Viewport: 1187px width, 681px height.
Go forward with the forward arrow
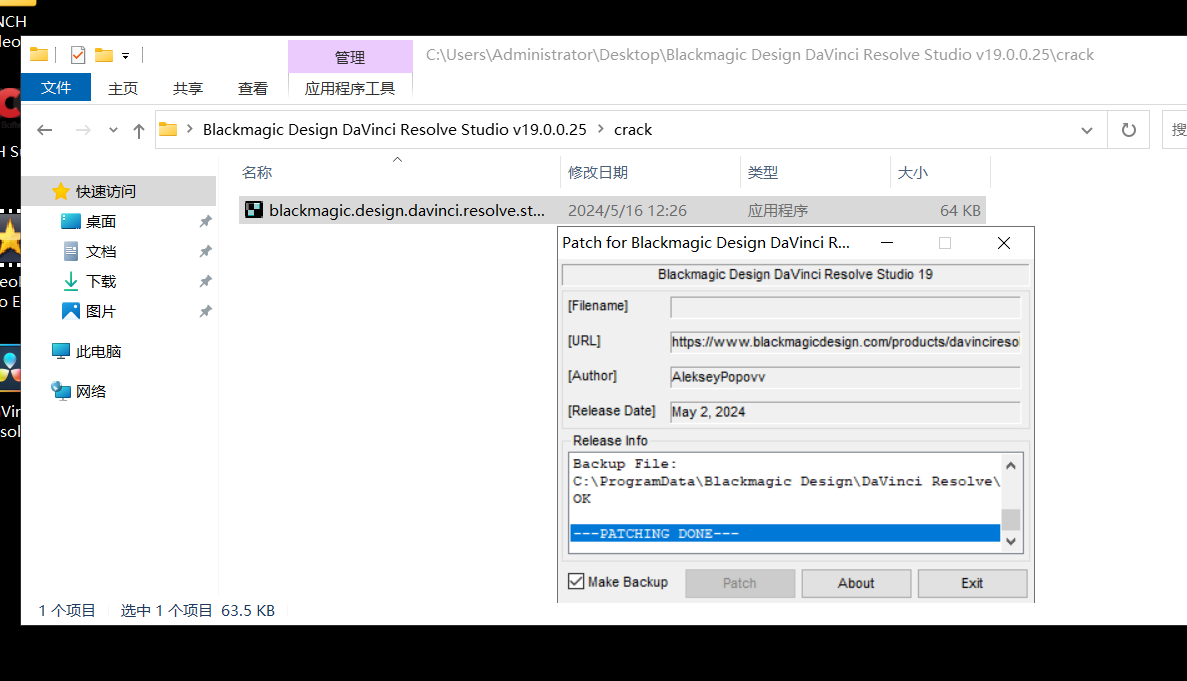tap(83, 130)
